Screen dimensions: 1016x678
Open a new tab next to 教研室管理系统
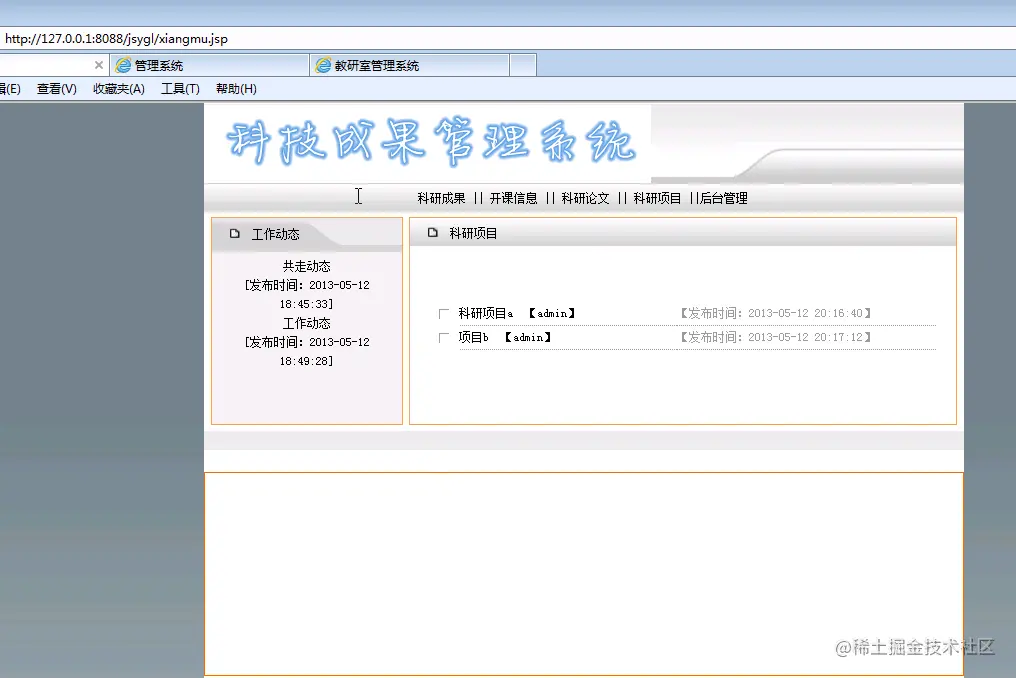coord(523,64)
